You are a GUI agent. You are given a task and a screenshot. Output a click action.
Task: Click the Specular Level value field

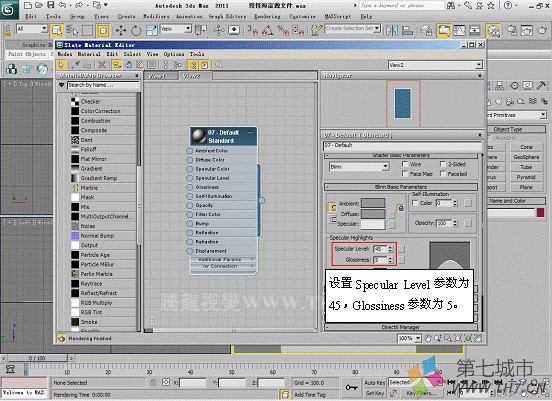coord(380,249)
